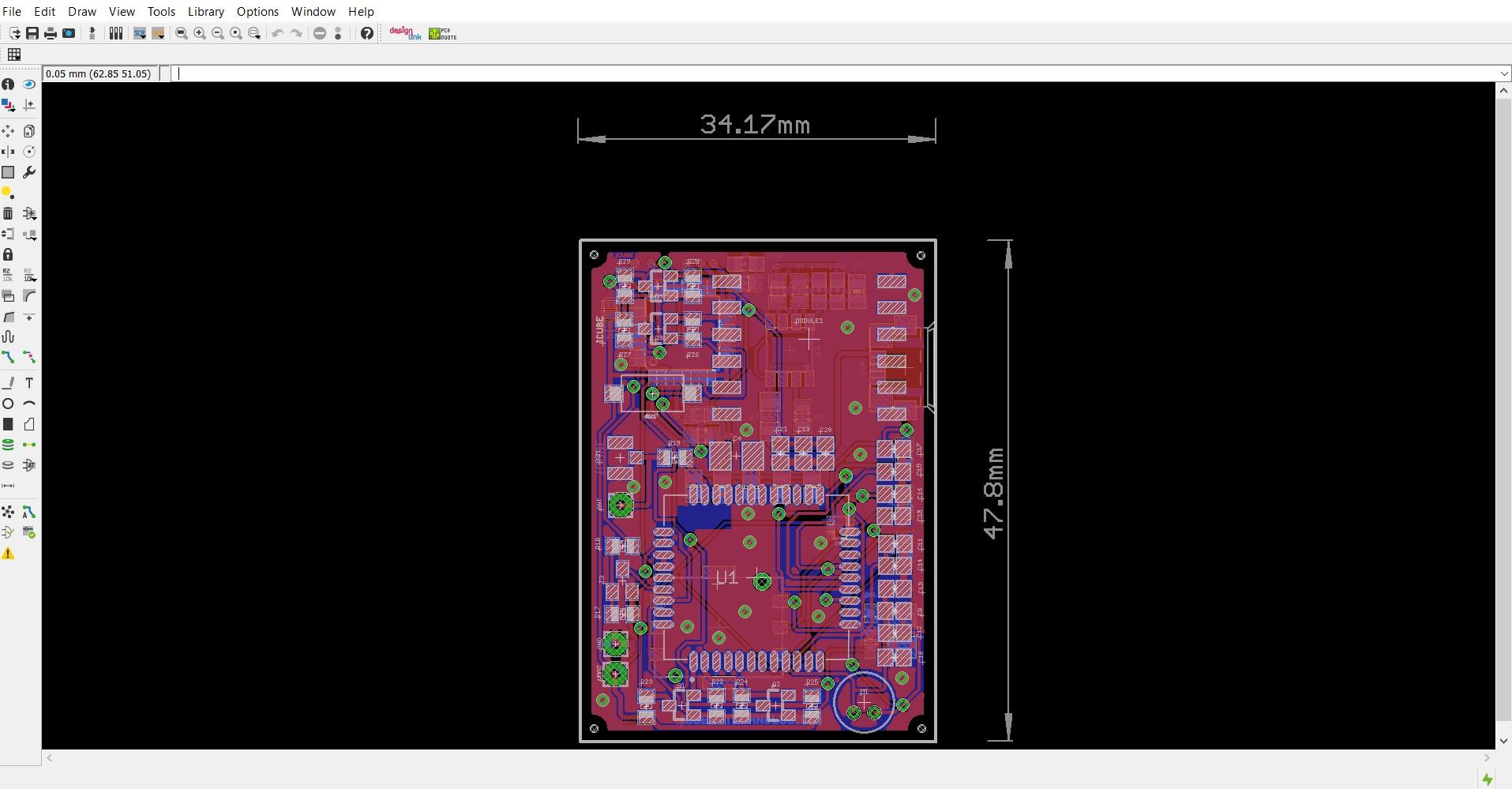Select the Signal tool
The height and width of the screenshot is (789, 1512).
29,445
